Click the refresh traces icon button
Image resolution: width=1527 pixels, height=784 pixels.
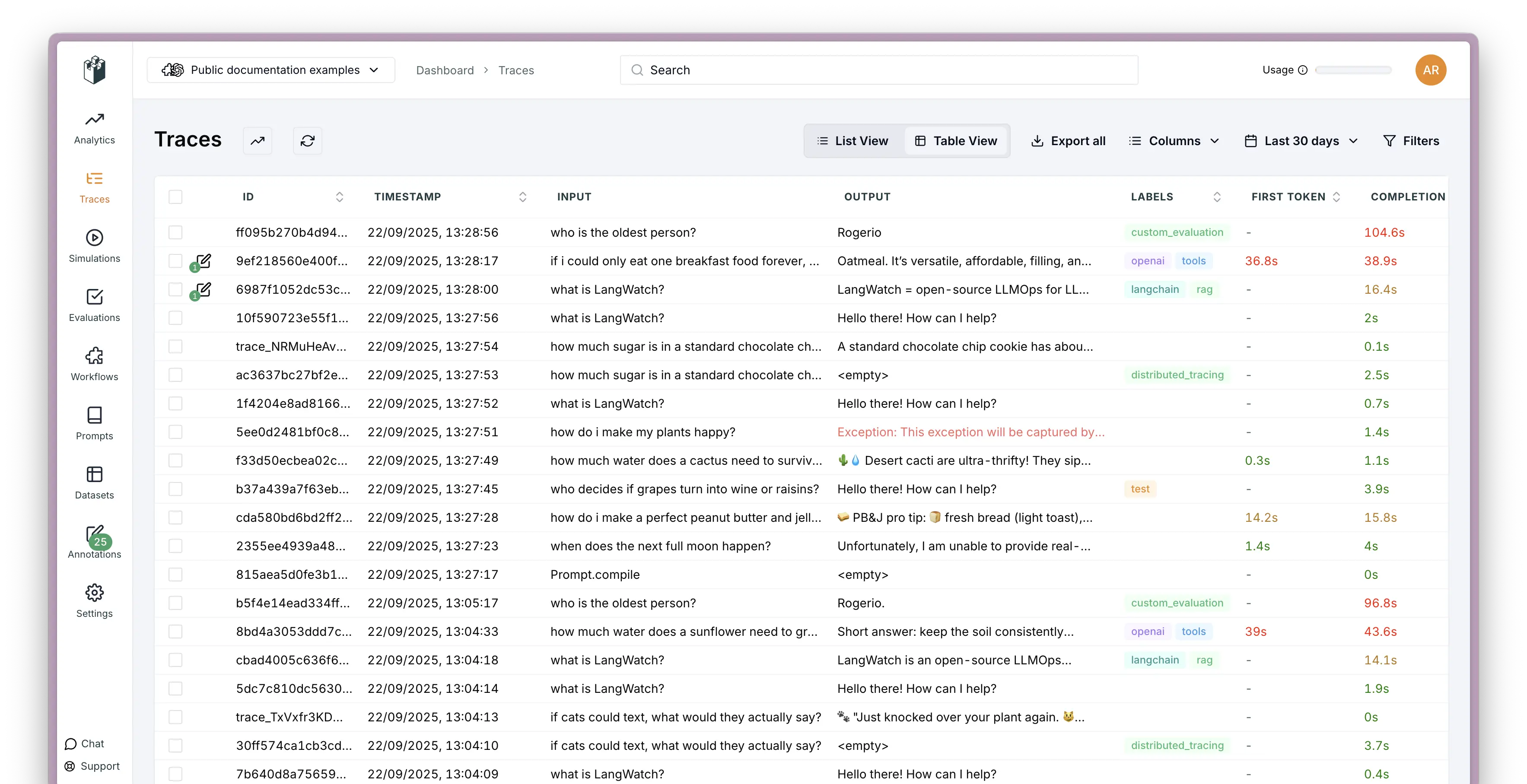point(307,141)
